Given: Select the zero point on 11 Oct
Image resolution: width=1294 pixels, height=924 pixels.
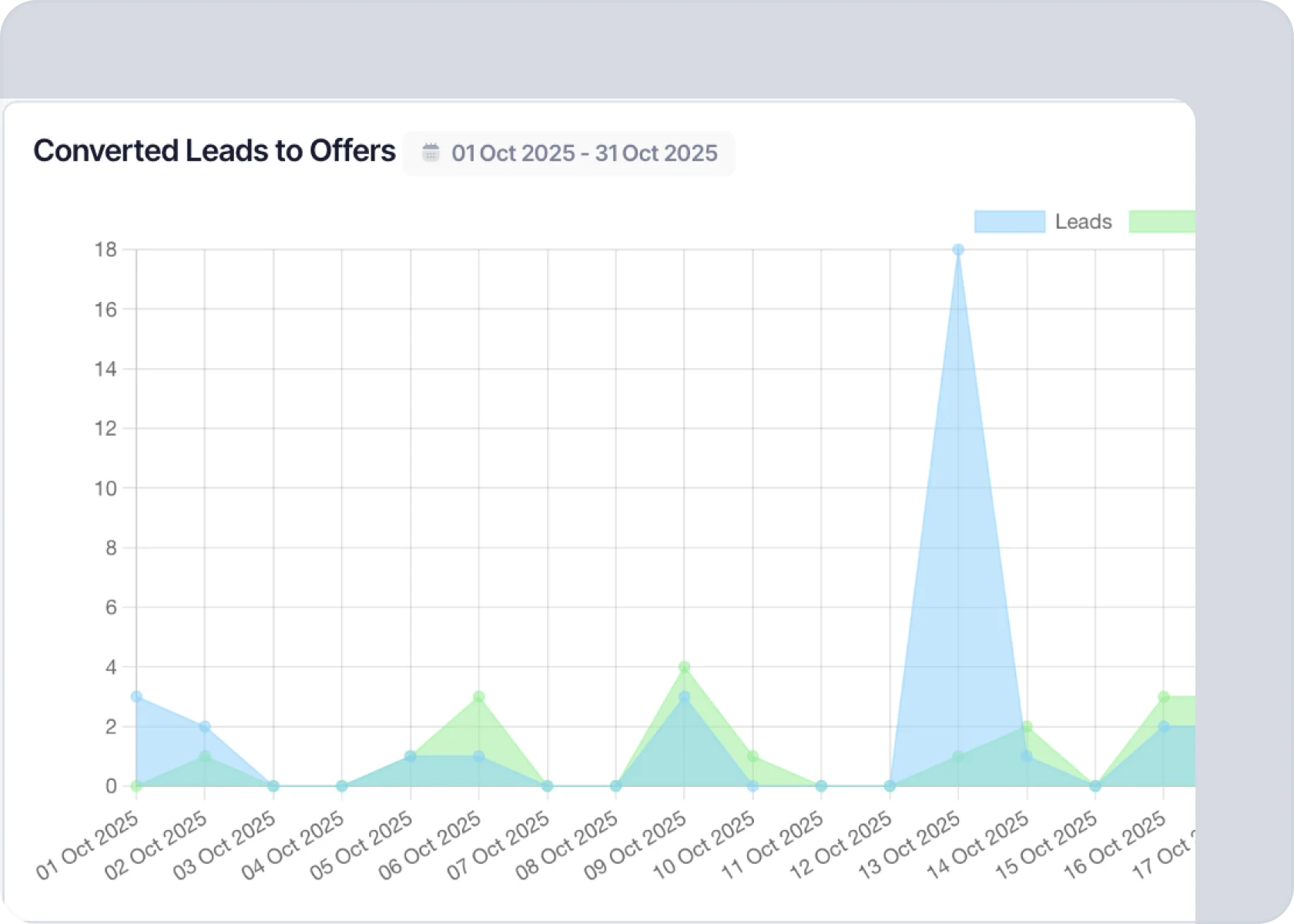Looking at the screenshot, I should [x=821, y=786].
